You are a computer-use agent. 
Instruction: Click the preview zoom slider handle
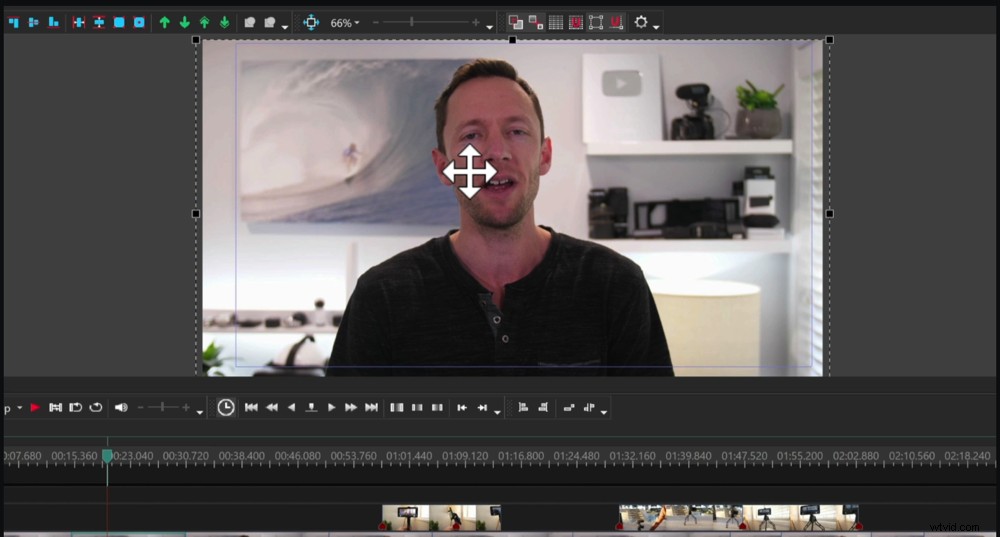411,22
